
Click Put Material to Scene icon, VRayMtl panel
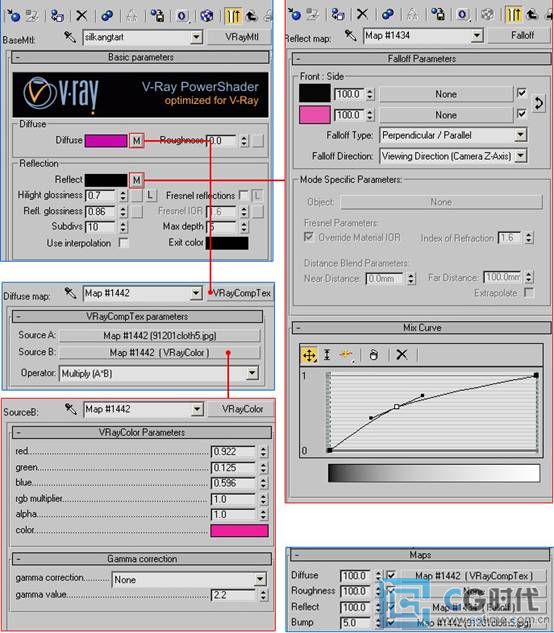click(x=32, y=16)
